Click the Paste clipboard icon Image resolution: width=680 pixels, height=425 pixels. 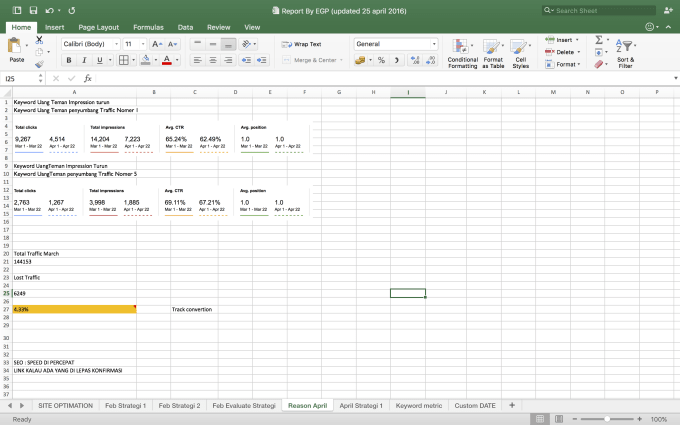15,46
